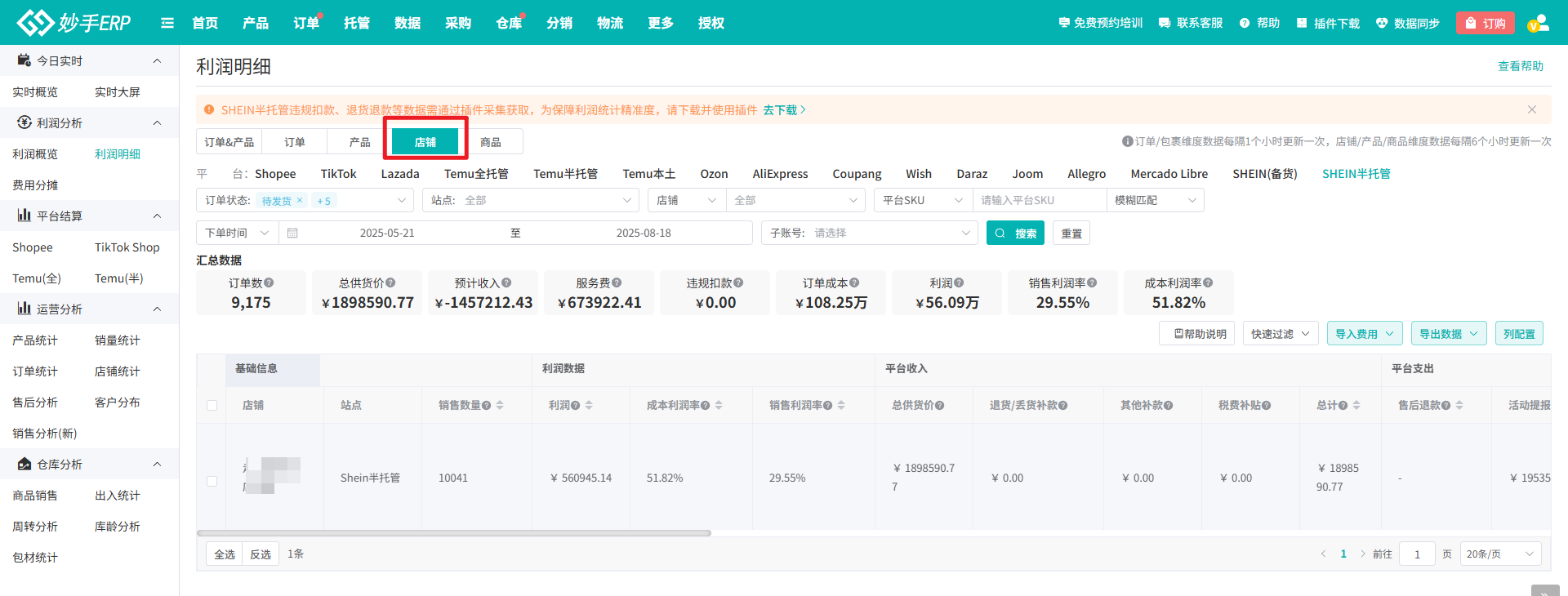Open the 物流 top menu
Image resolution: width=1568 pixels, height=596 pixels.
tap(610, 23)
